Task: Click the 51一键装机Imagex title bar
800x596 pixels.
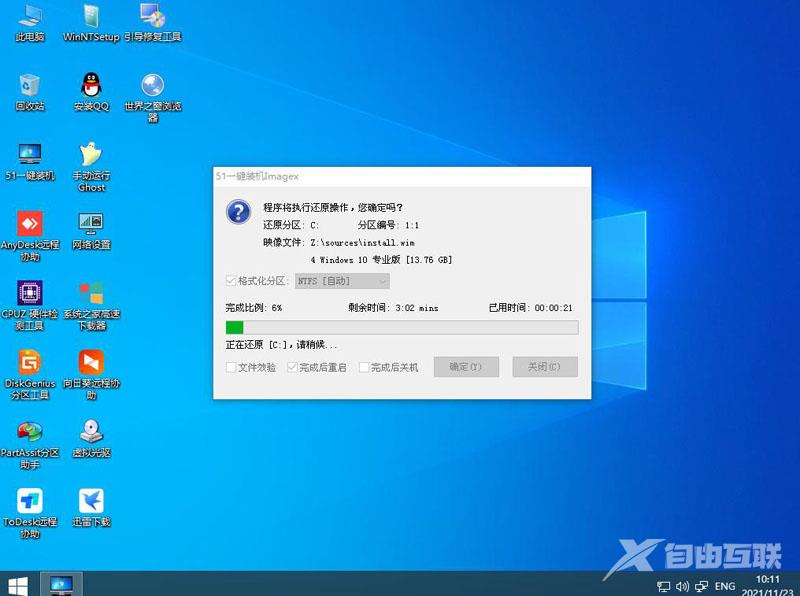Action: point(402,177)
